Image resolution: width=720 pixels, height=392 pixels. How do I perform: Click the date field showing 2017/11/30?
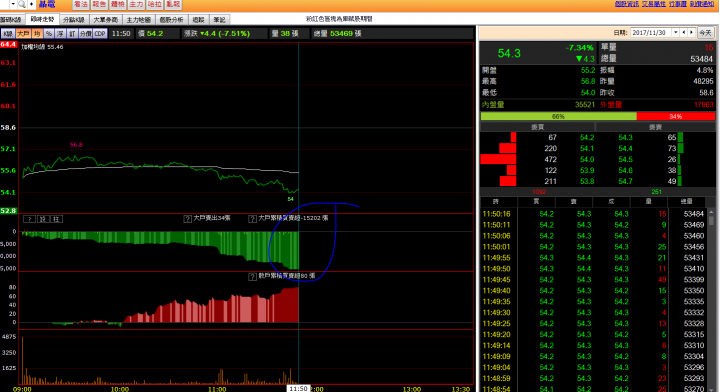click(651, 33)
